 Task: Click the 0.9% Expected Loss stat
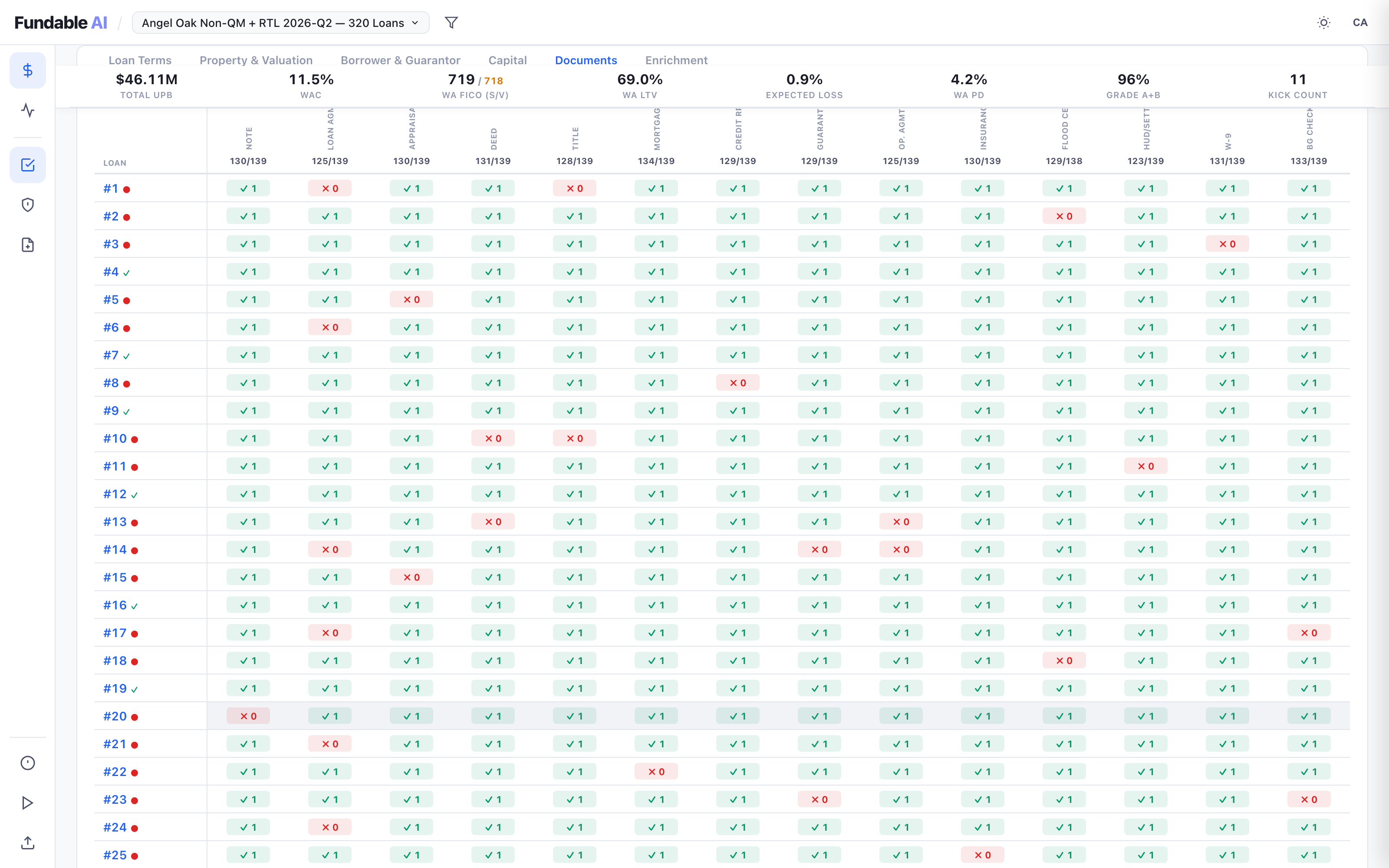click(804, 85)
